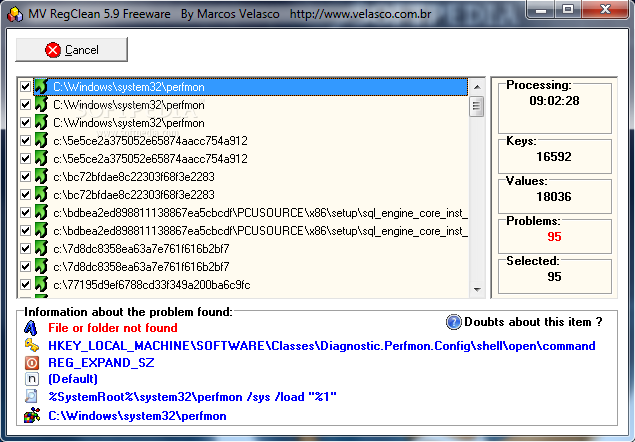Click the icon next to REG_EXPAND_SZ
The width and height of the screenshot is (635, 442).
[32, 363]
